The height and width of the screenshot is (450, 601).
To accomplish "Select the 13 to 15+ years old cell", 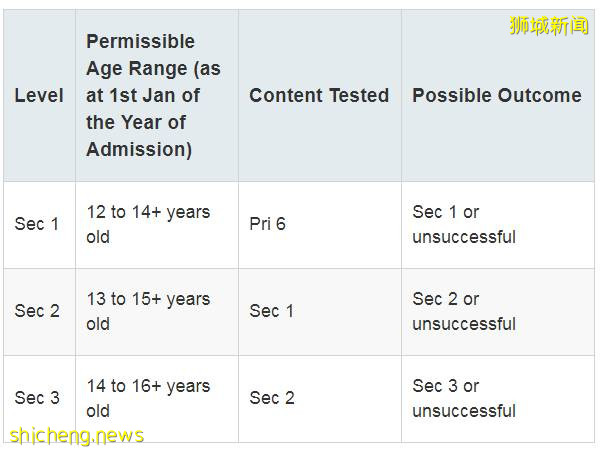I will click(148, 311).
